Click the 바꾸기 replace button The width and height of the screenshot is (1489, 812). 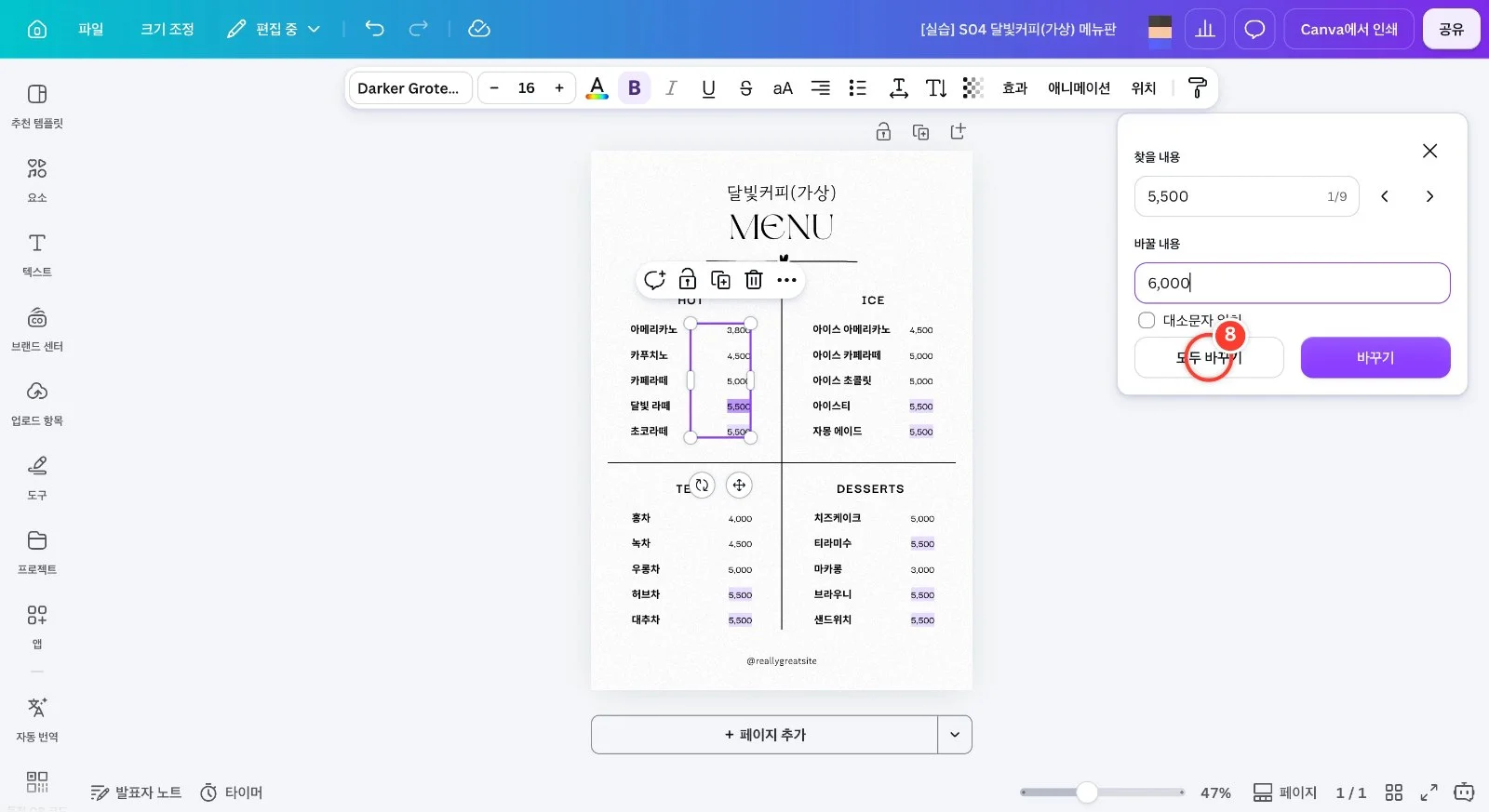coord(1375,357)
